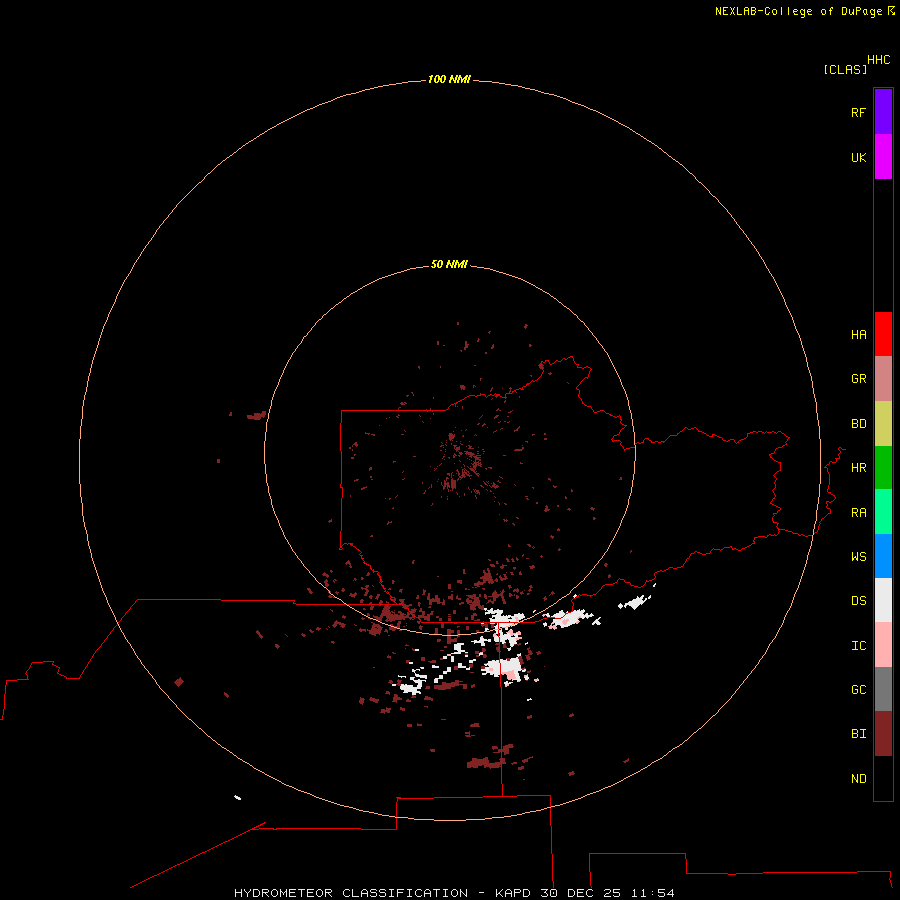
Task: Click the GR legend label
Action: coord(858,379)
